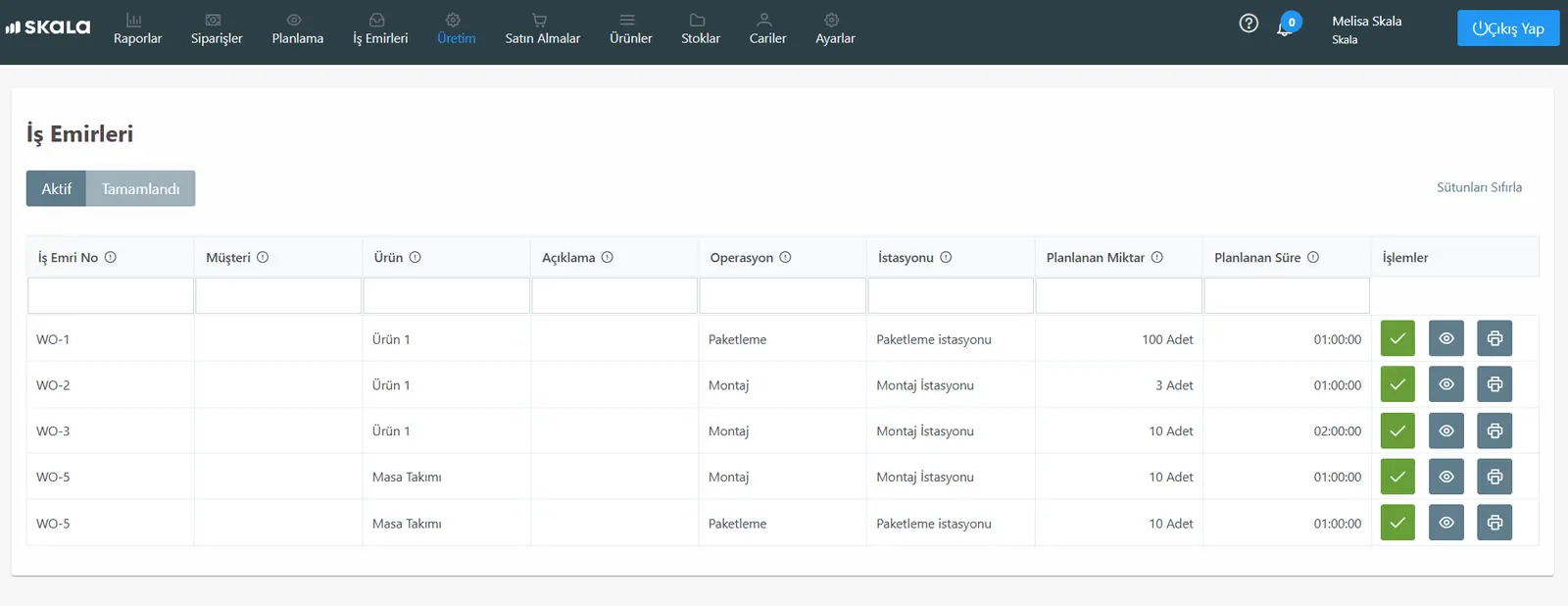This screenshot has height=606, width=1568.
Task: Open the notifications bell
Action: (1285, 27)
